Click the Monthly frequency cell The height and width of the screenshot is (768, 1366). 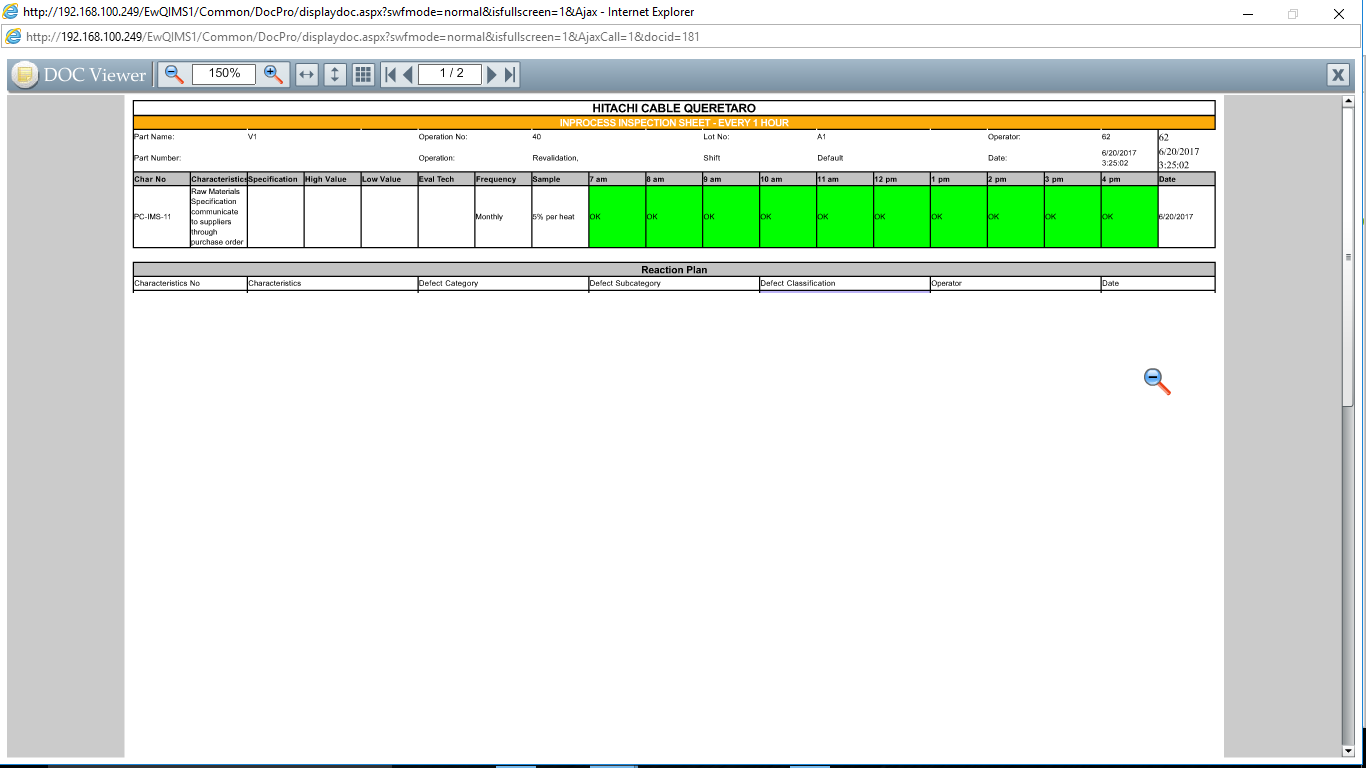coord(504,216)
